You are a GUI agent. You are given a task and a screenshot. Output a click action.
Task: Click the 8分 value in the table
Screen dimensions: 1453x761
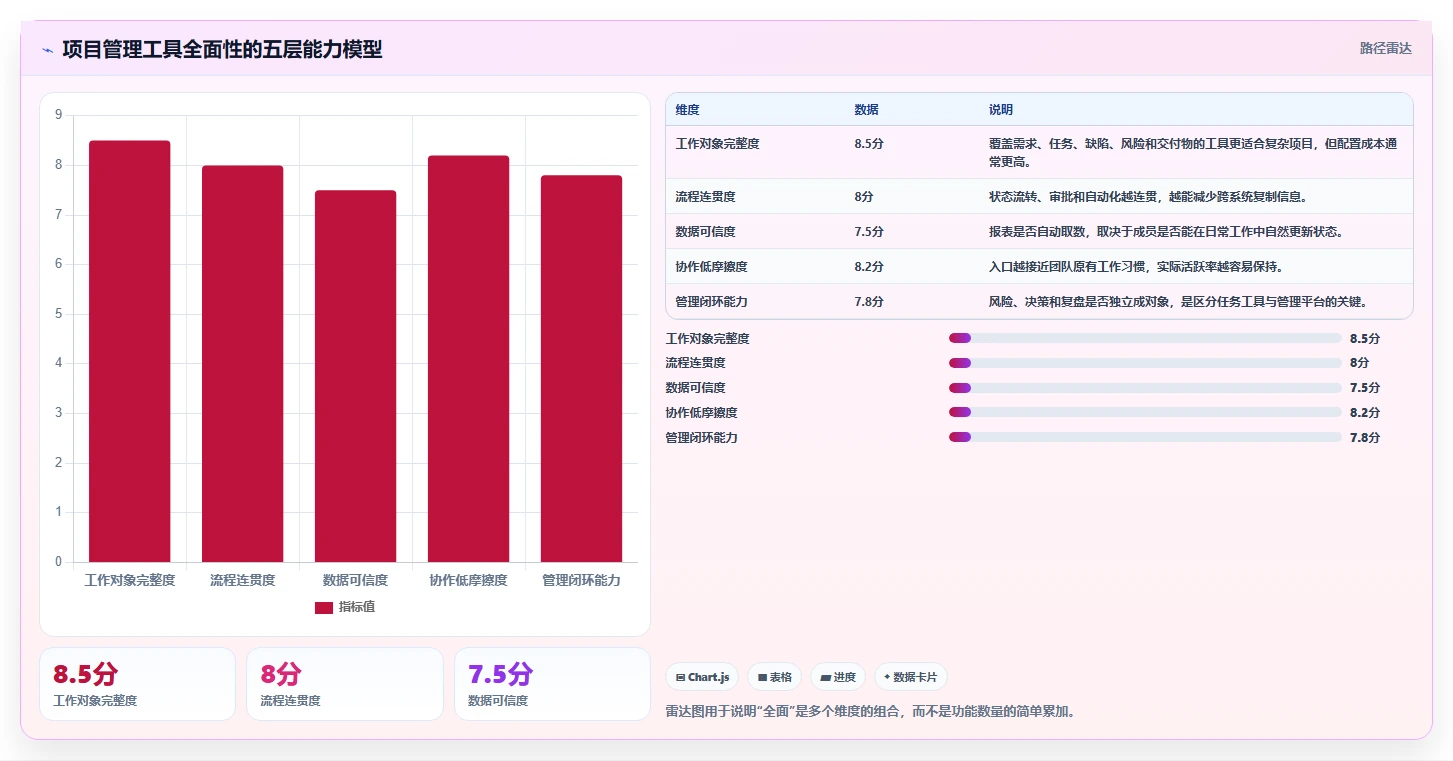click(x=864, y=196)
